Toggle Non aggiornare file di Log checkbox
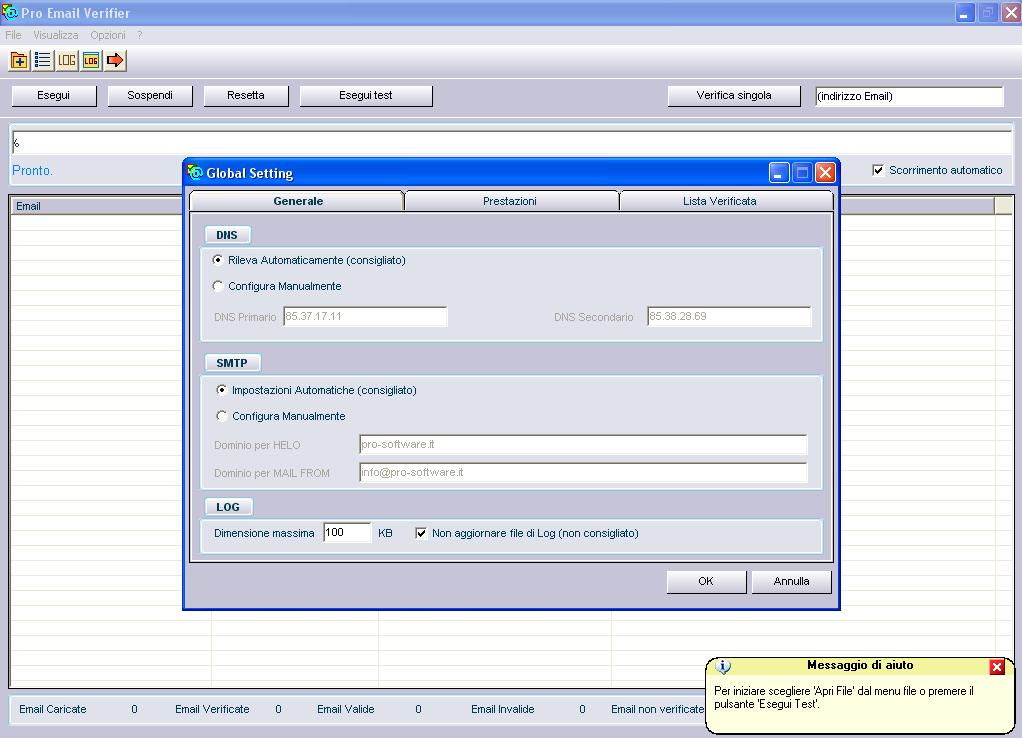The height and width of the screenshot is (738, 1022). 421,534
